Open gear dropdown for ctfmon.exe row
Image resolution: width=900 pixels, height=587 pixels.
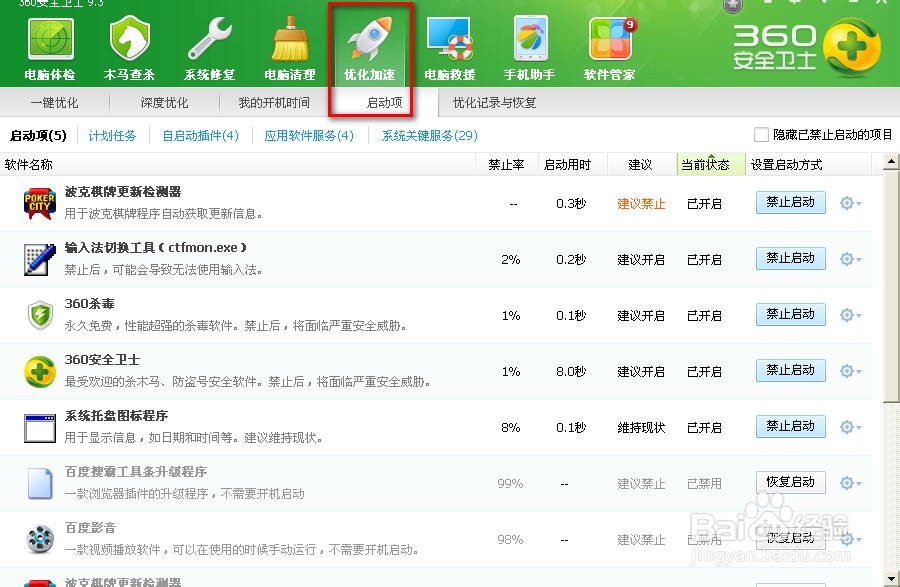[x=851, y=259]
